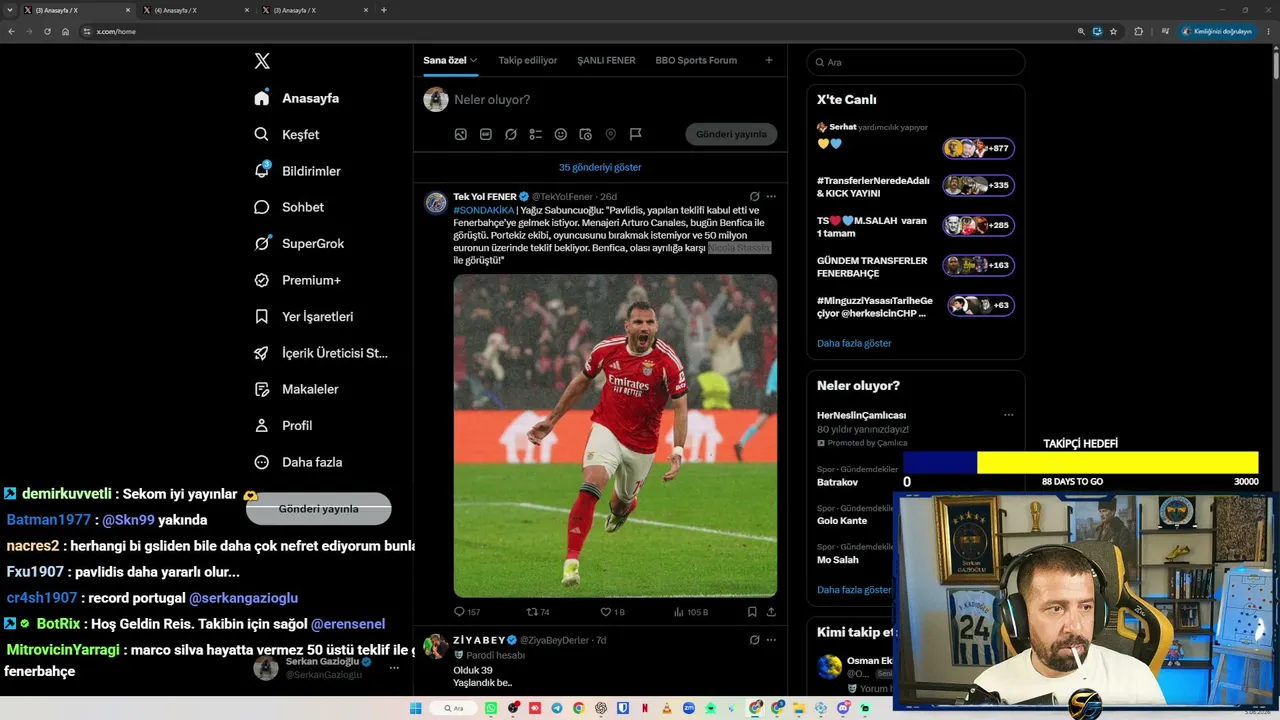Open Daha fazla menu in sidebar
Image resolution: width=1280 pixels, height=720 pixels.
tap(298, 462)
